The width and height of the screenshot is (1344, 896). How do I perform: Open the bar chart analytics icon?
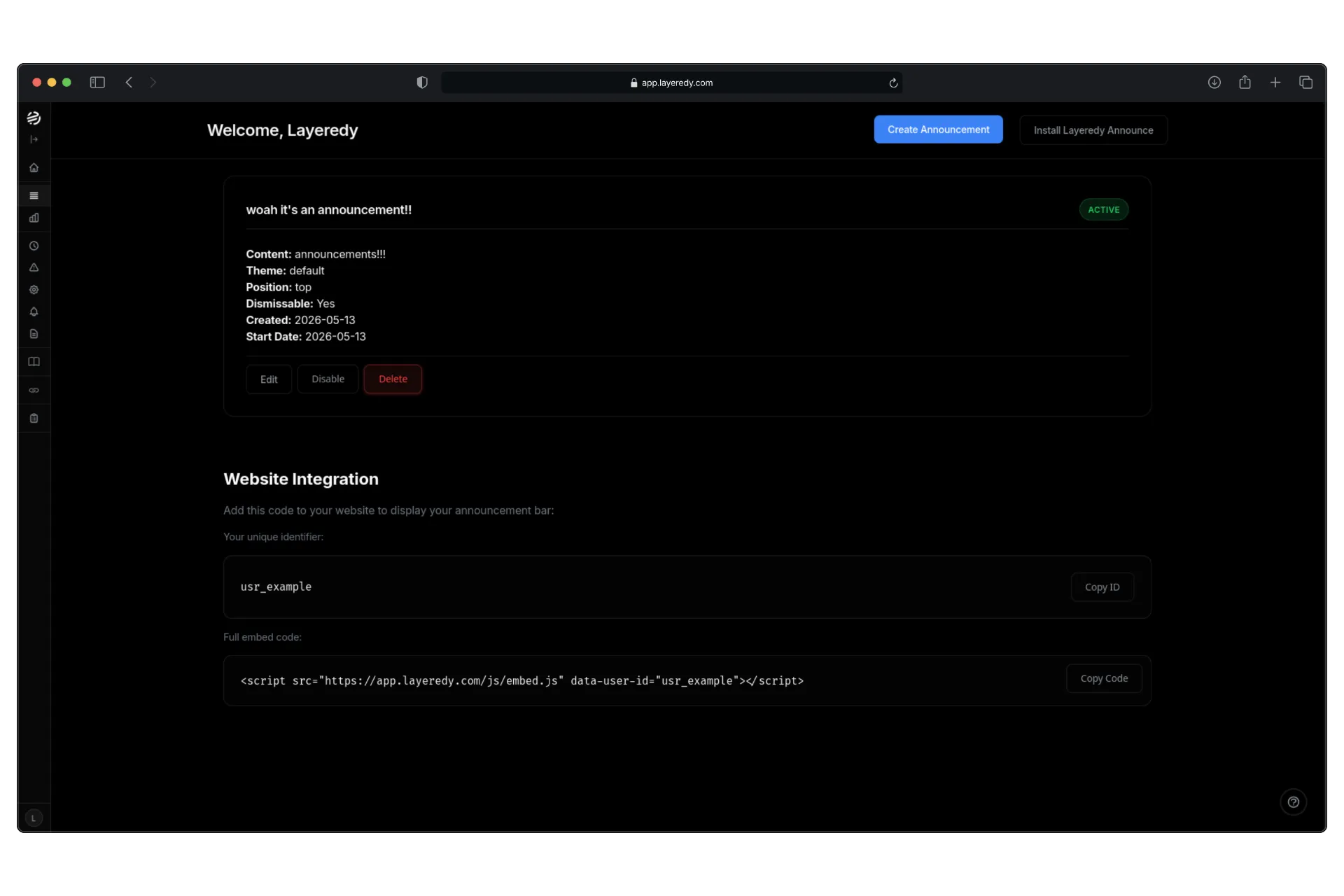pyautogui.click(x=34, y=218)
